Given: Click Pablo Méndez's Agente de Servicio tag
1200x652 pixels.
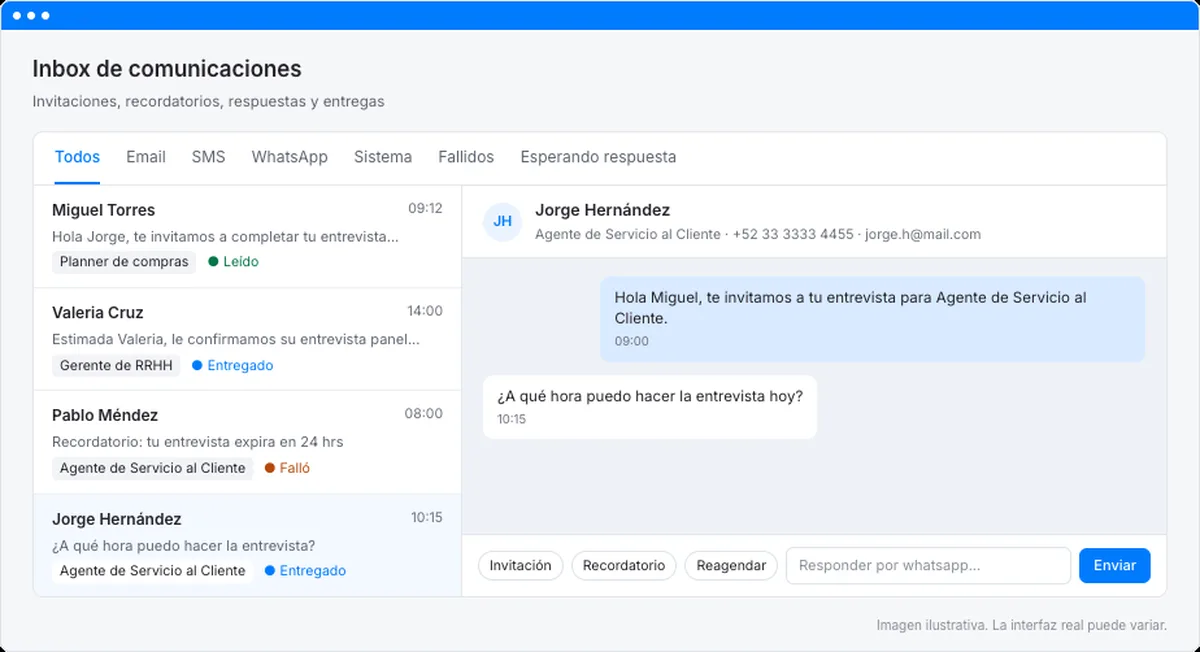Looking at the screenshot, I should point(152,468).
